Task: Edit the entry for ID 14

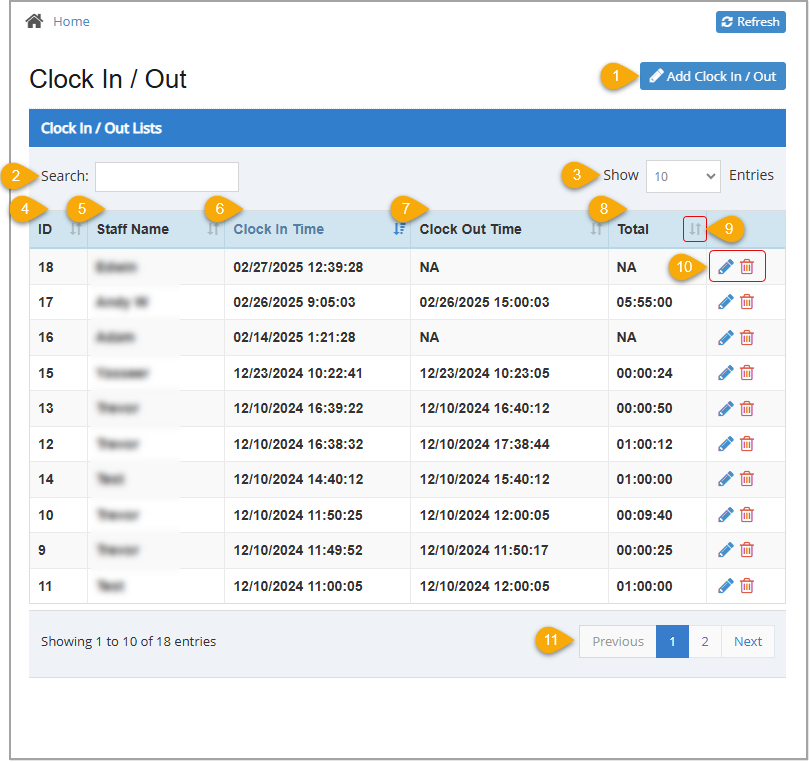Action: [725, 478]
